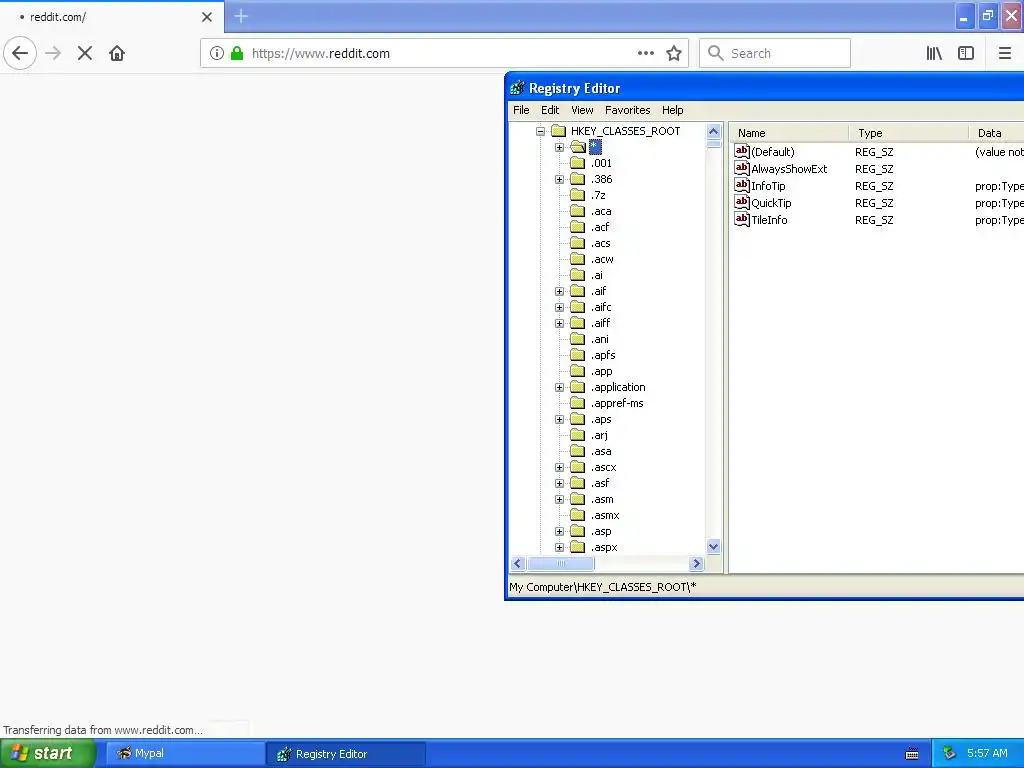This screenshot has width=1024, height=768.
Task: Go back using the browser back arrow
Action: click(20, 54)
